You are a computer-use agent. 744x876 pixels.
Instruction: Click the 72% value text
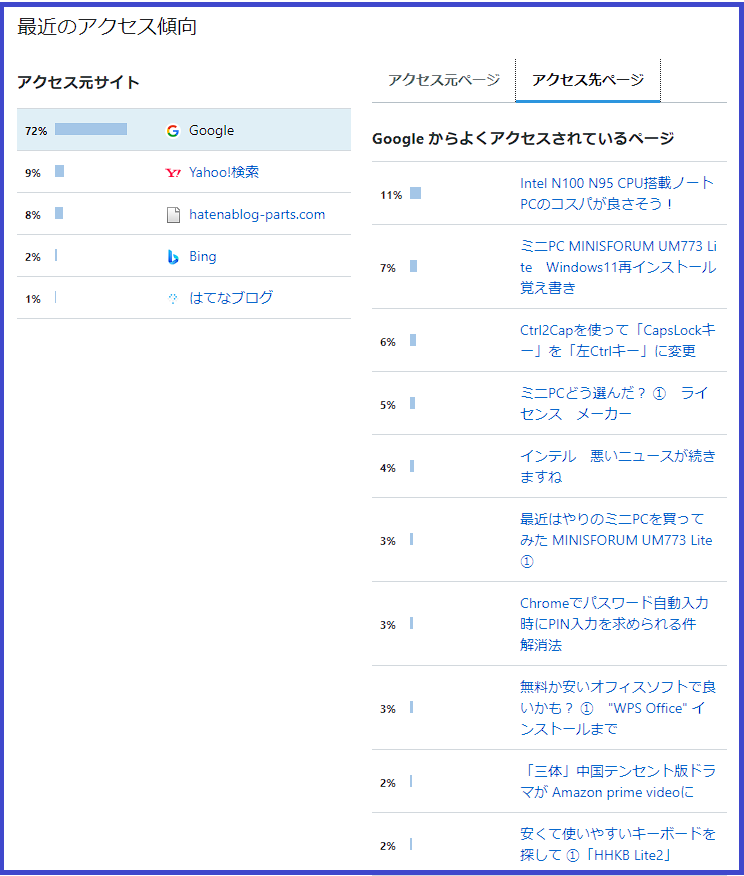click(36, 131)
